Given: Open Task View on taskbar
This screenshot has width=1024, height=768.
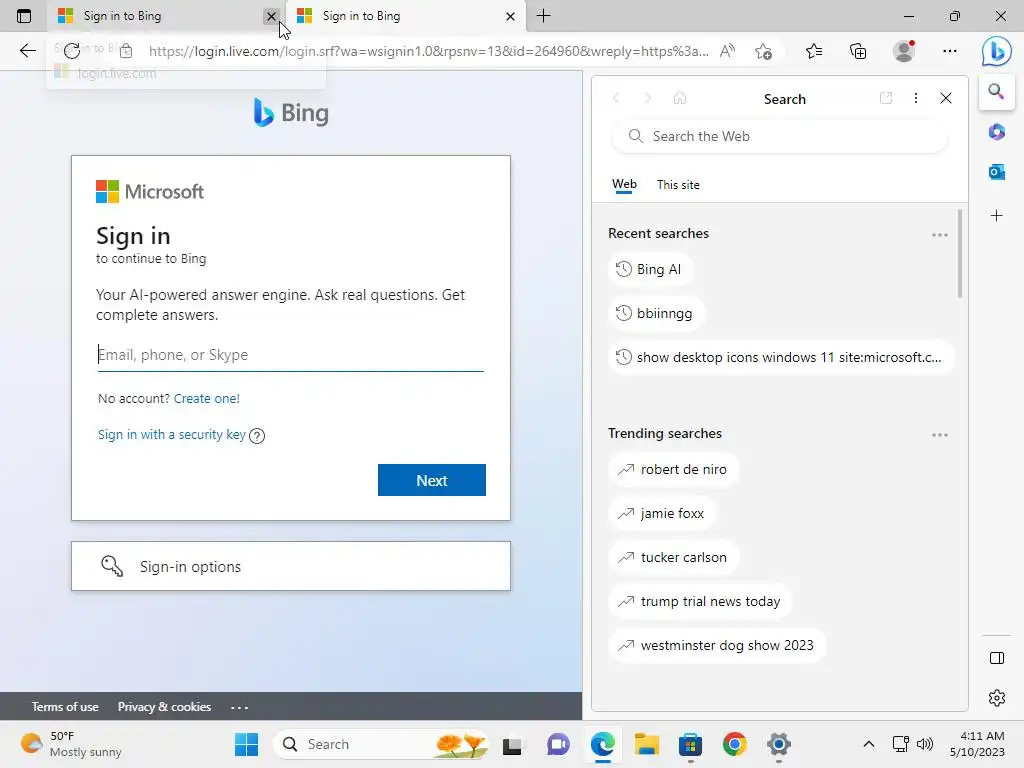Looking at the screenshot, I should [513, 744].
